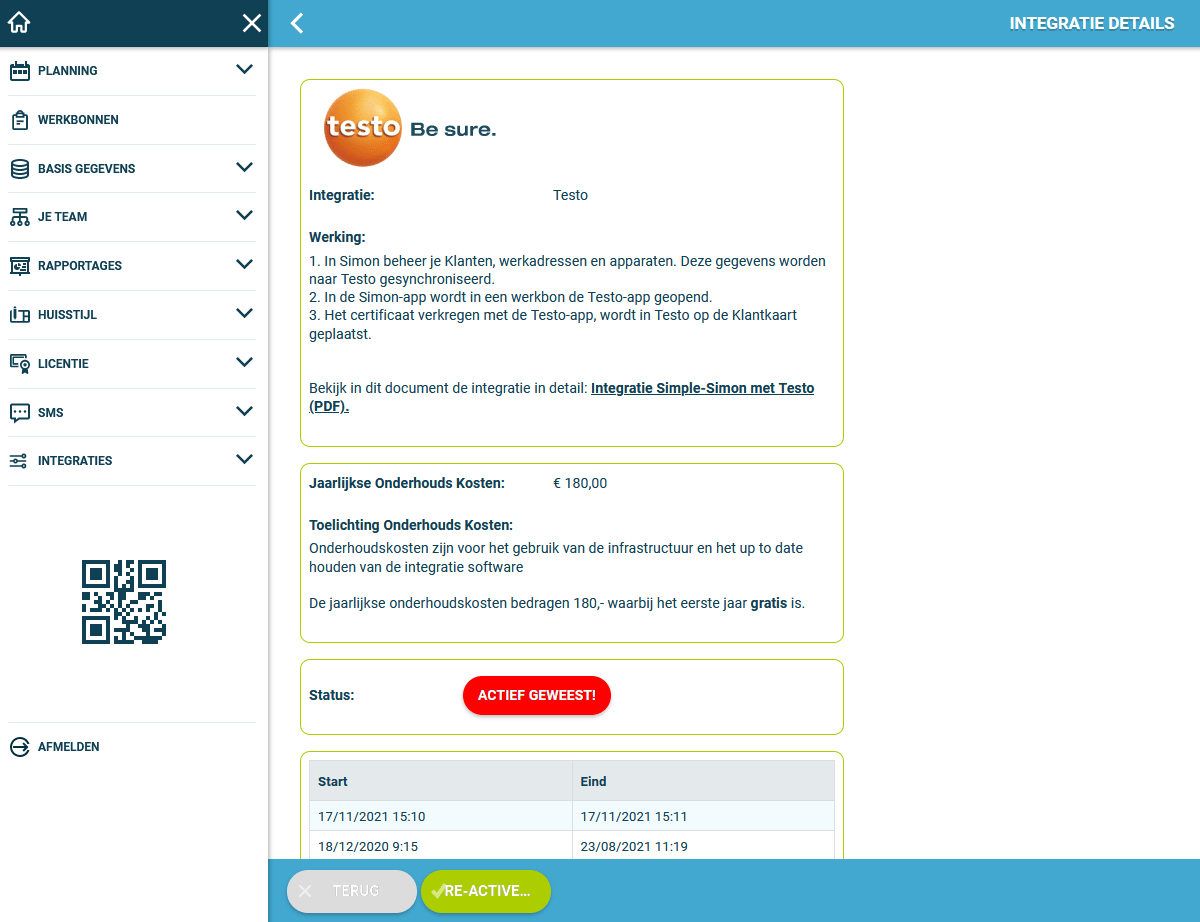Click the € 180,00 cost value
This screenshot has width=1200, height=922.
[x=580, y=483]
